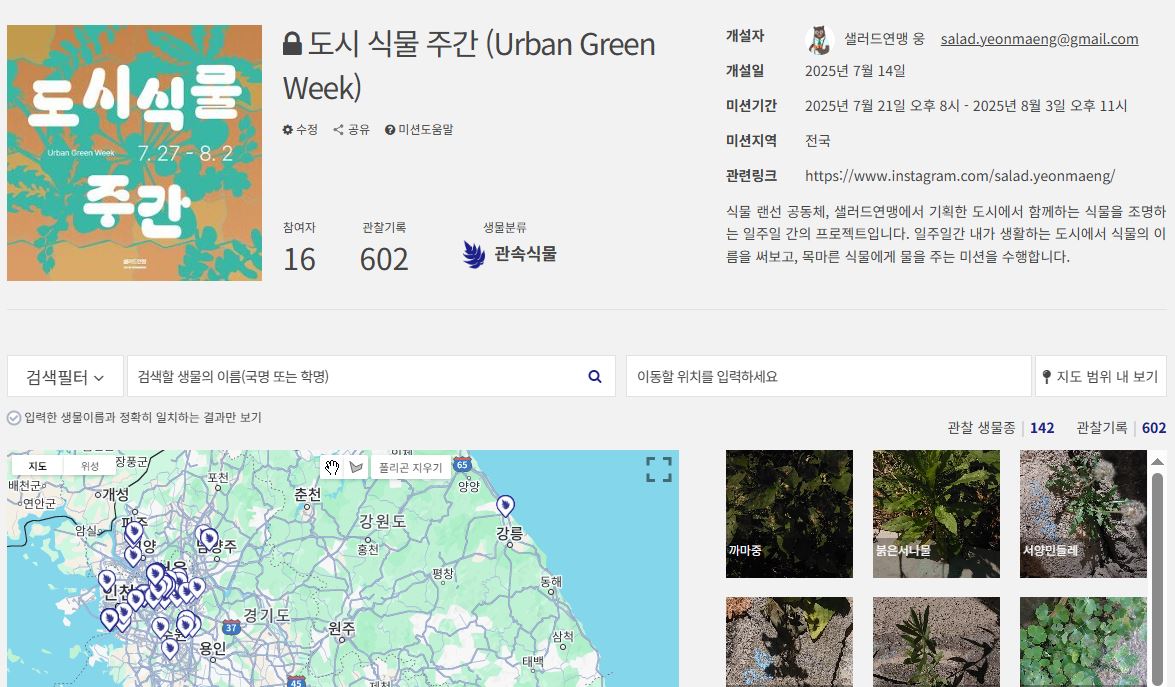Click the lock icon beside the mission title

(292, 43)
